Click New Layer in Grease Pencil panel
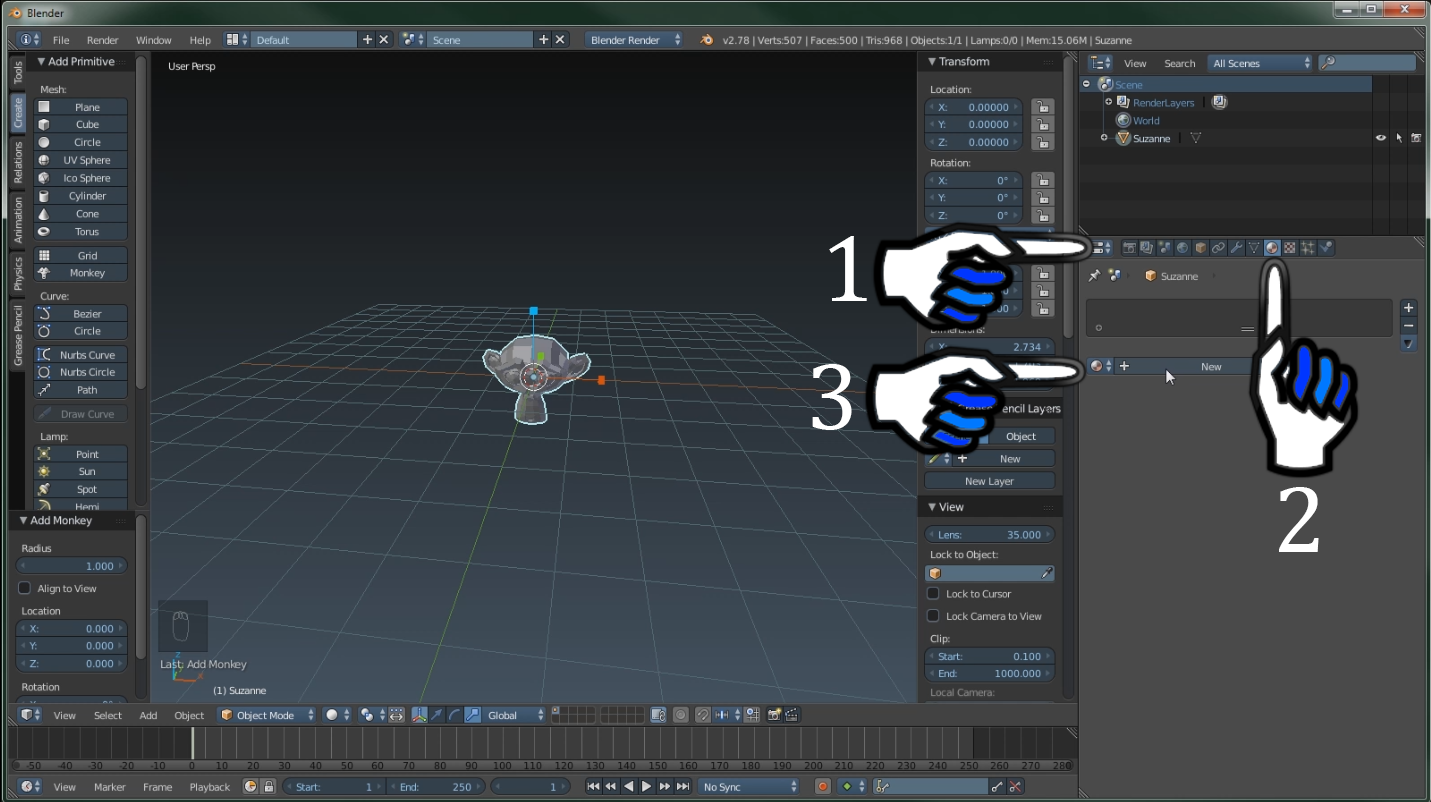The width and height of the screenshot is (1431, 802). point(989,481)
